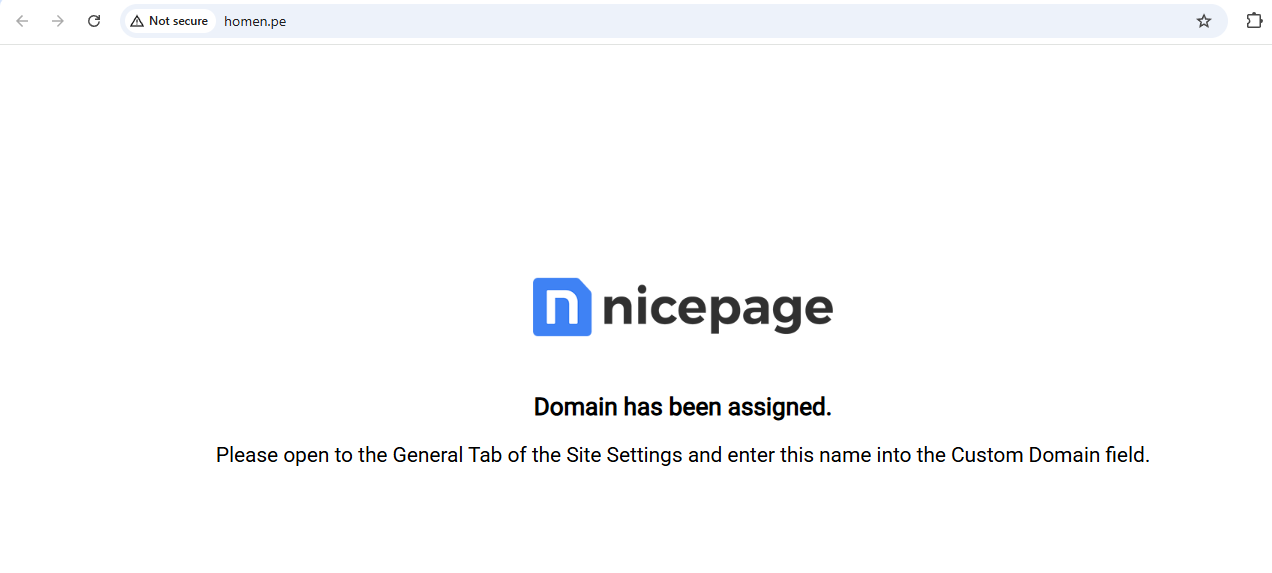Reload the homen.pe page
Image resolution: width=1272 pixels, height=573 pixels.
[94, 21]
